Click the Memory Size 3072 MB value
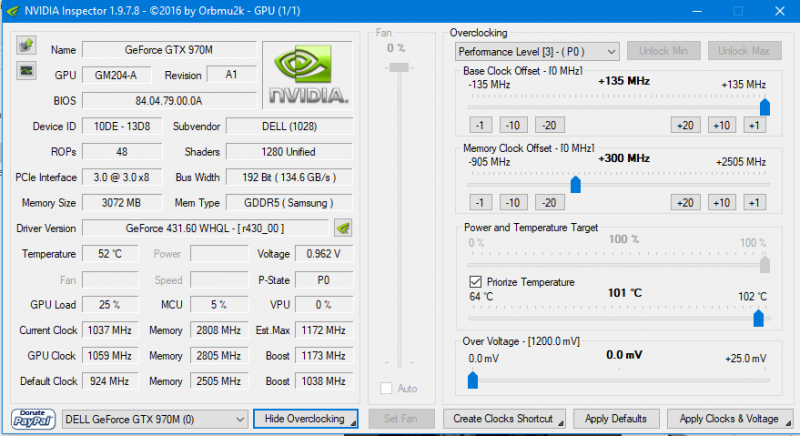The width and height of the screenshot is (800, 436). [x=122, y=202]
